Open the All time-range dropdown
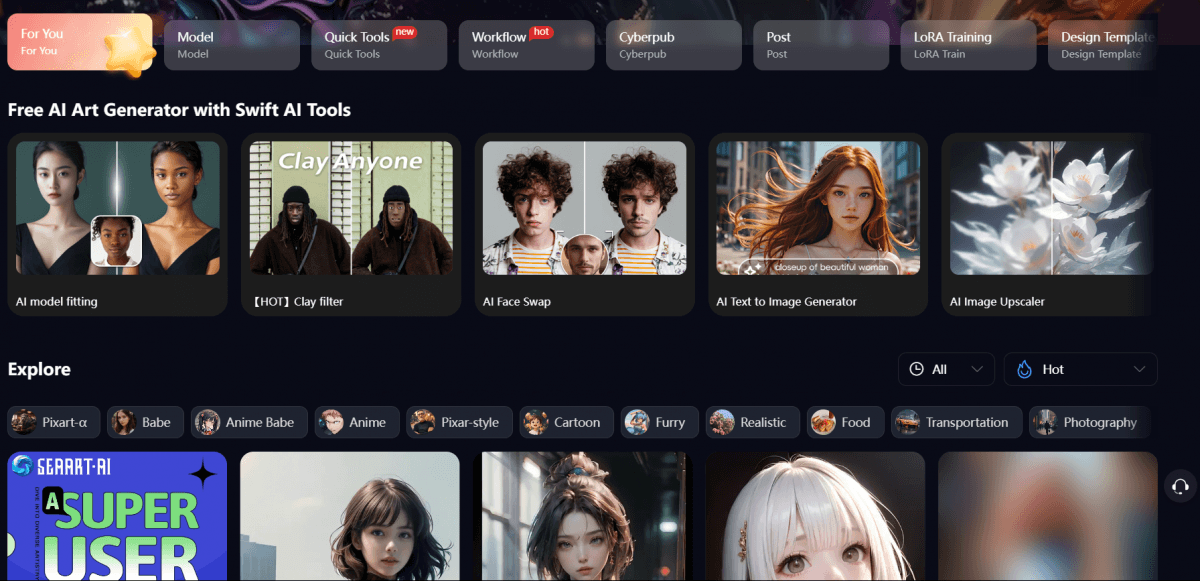This screenshot has width=1200, height=581. (946, 369)
